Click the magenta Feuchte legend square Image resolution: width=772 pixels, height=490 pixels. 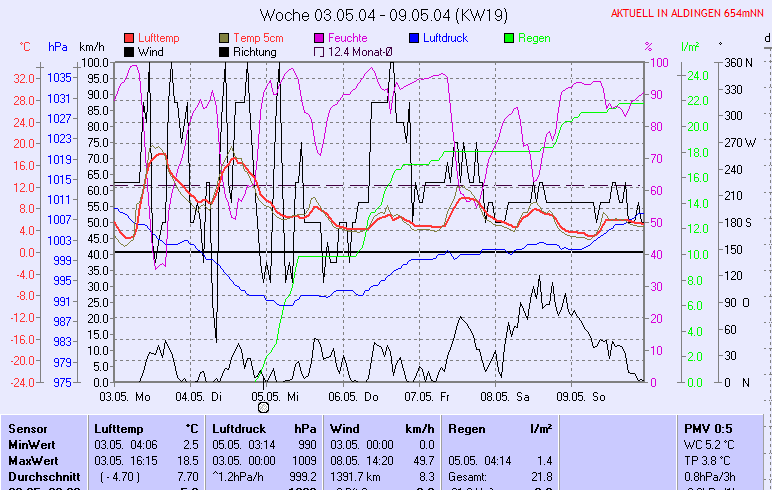pyautogui.click(x=319, y=37)
